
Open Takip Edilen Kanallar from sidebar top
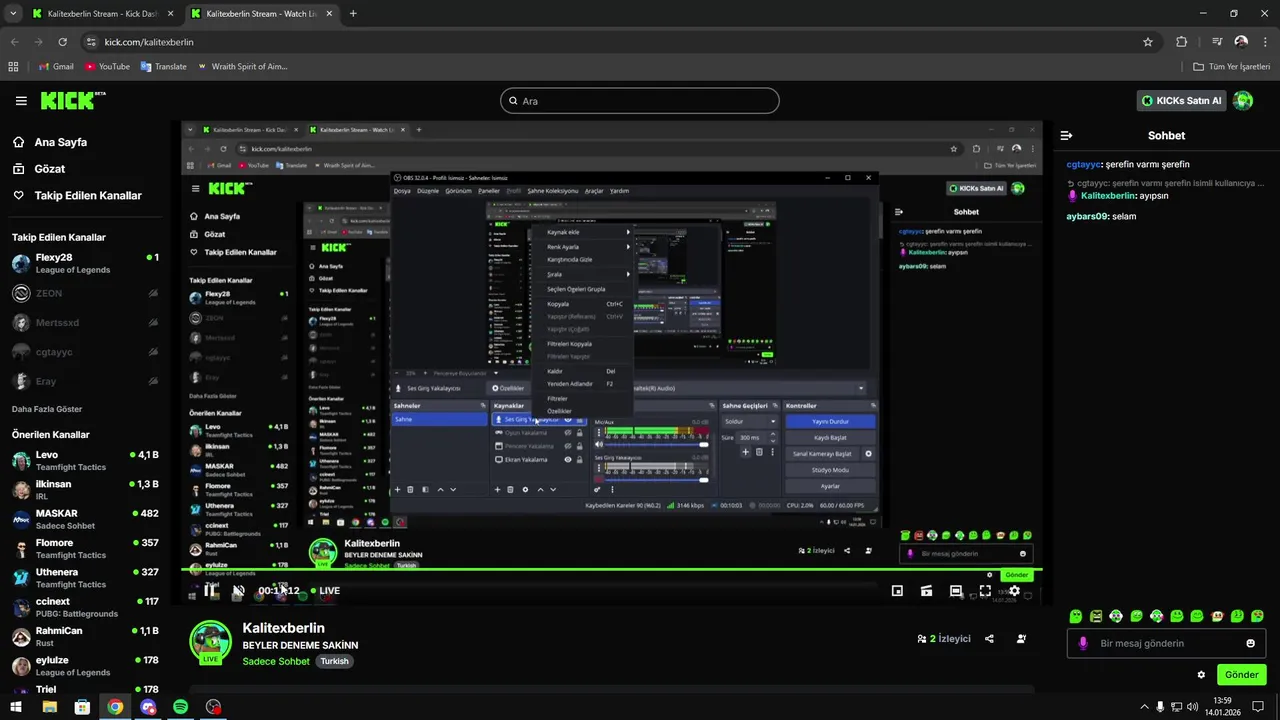click(77, 196)
